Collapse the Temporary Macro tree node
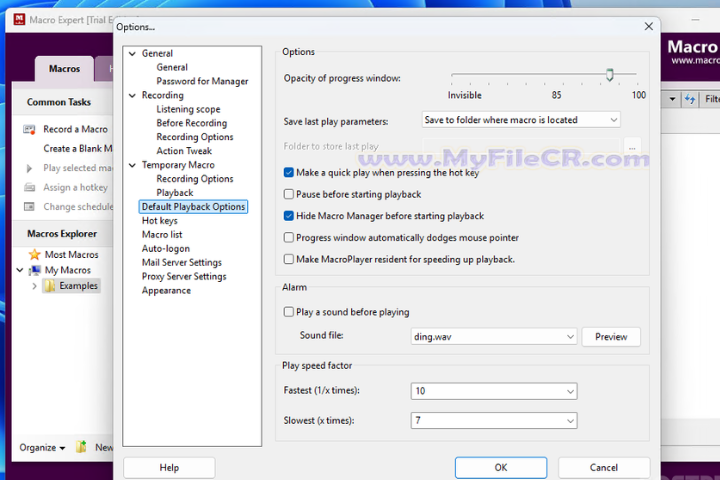This screenshot has width=720, height=480. (132, 165)
